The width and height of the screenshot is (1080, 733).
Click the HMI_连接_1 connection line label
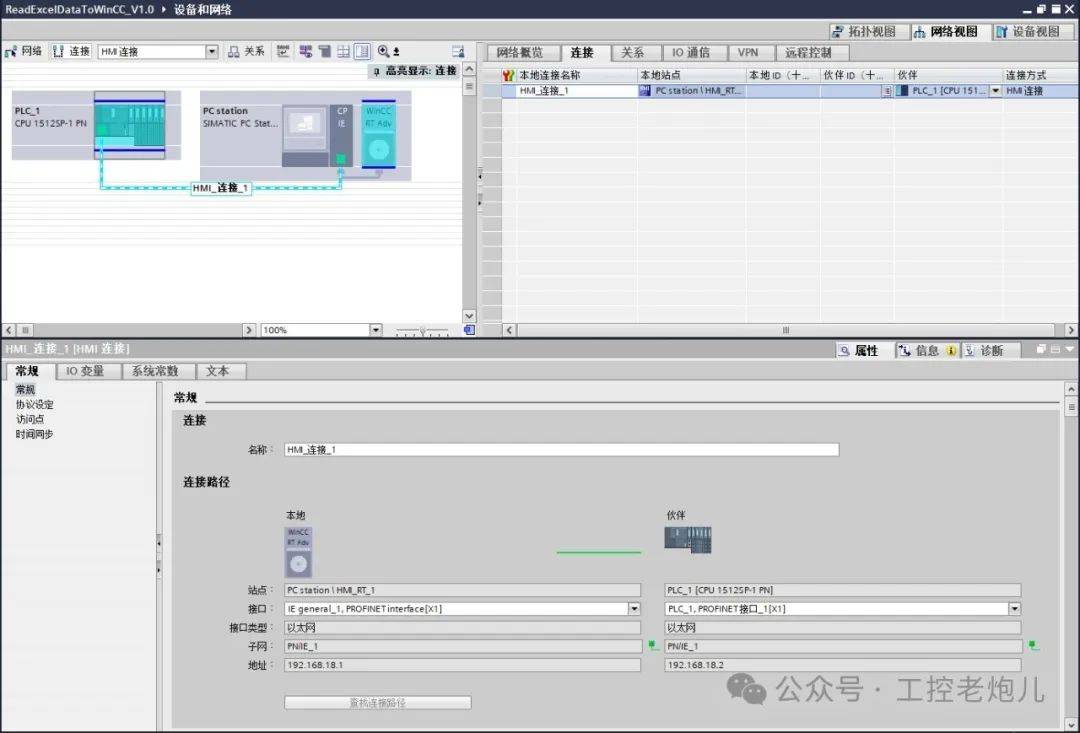(x=220, y=188)
